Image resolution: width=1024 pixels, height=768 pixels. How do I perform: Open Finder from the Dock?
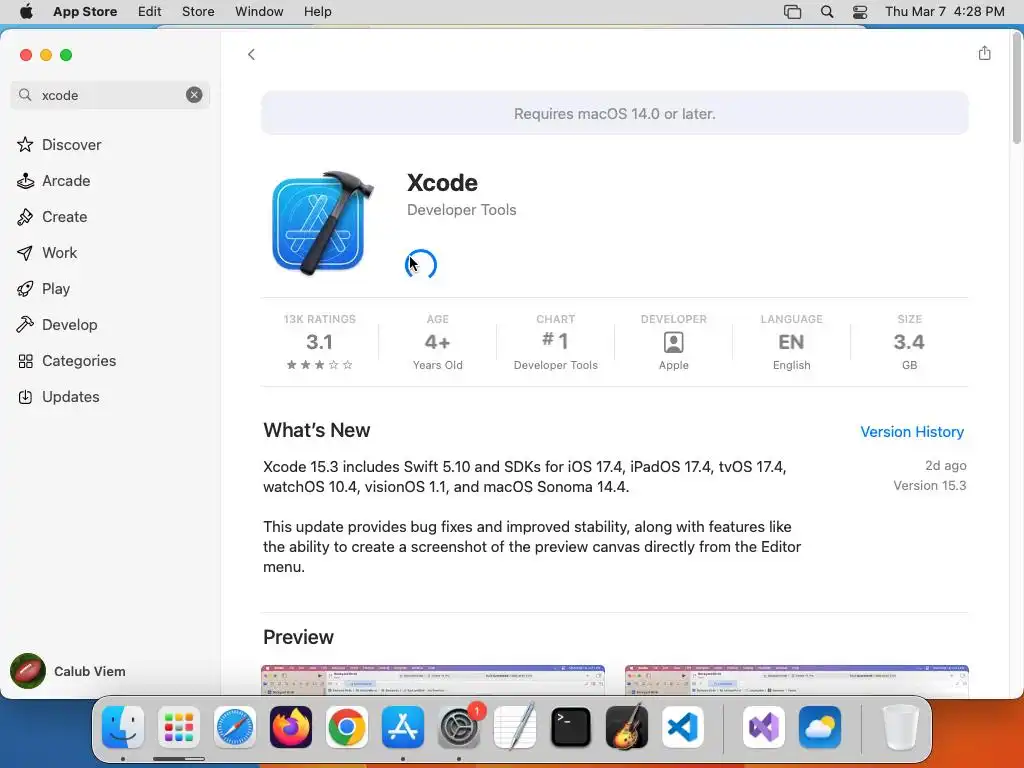pos(123,726)
